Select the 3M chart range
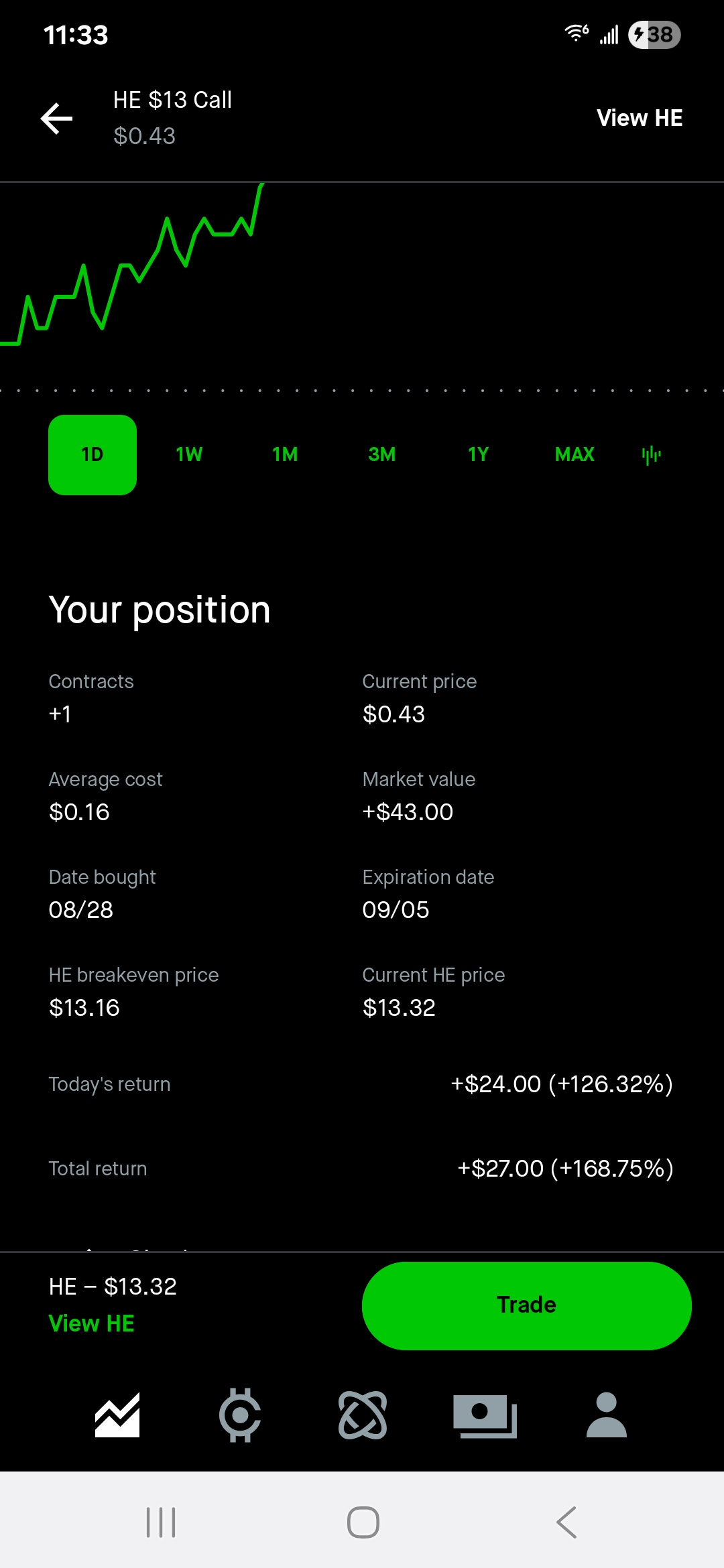Image resolution: width=724 pixels, height=1568 pixels. (x=381, y=455)
